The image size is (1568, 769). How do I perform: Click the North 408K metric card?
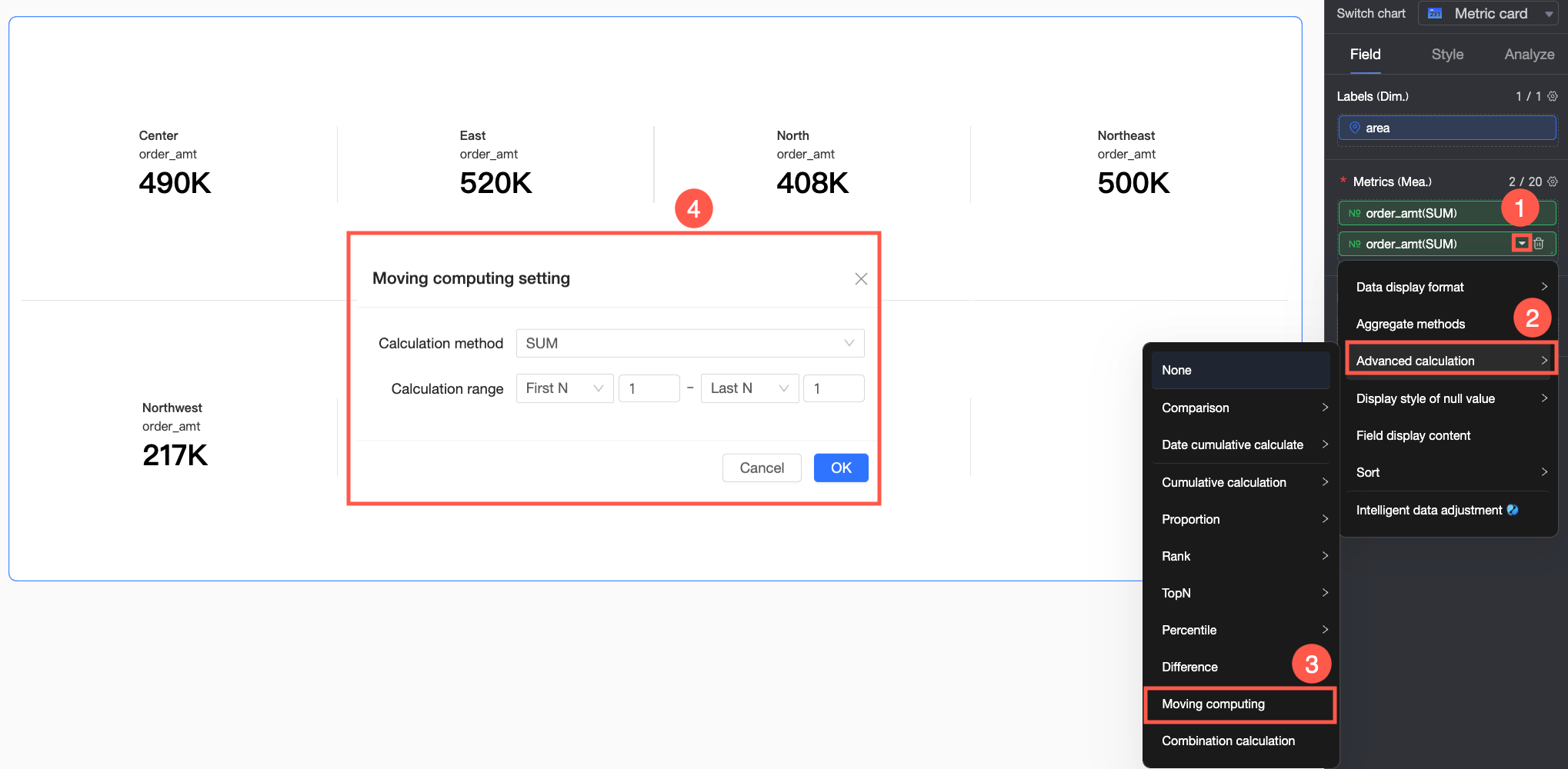(x=812, y=164)
